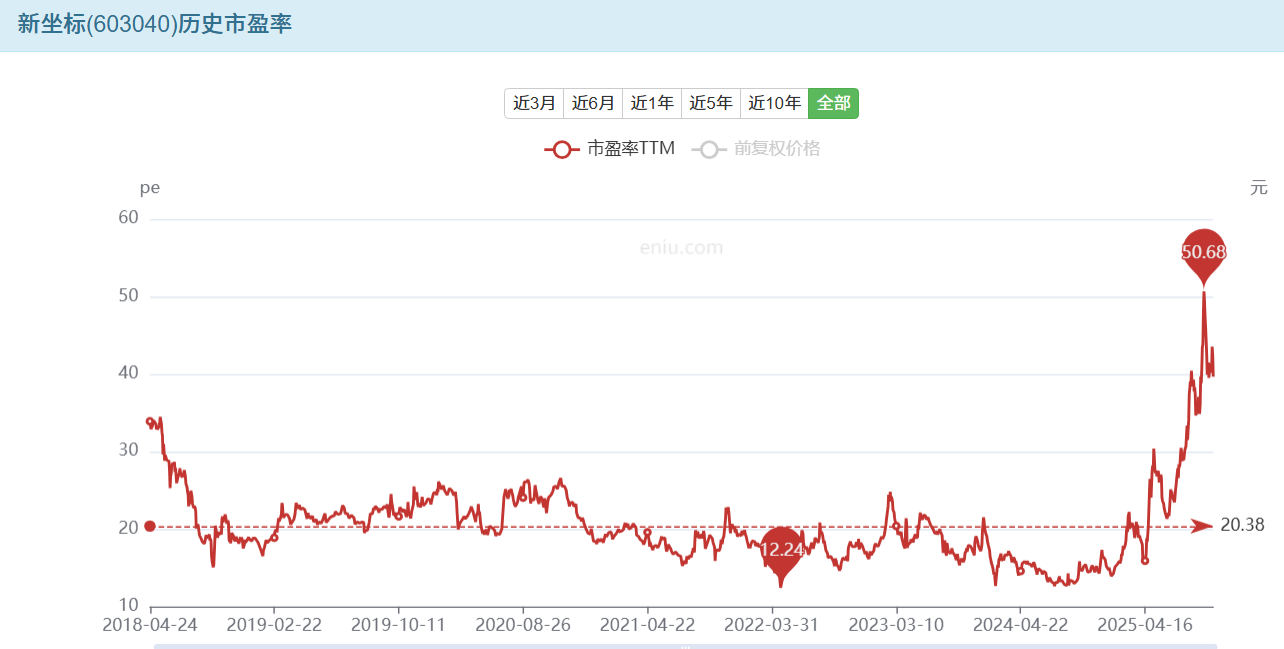Select the 近6月 time range tab

click(593, 103)
